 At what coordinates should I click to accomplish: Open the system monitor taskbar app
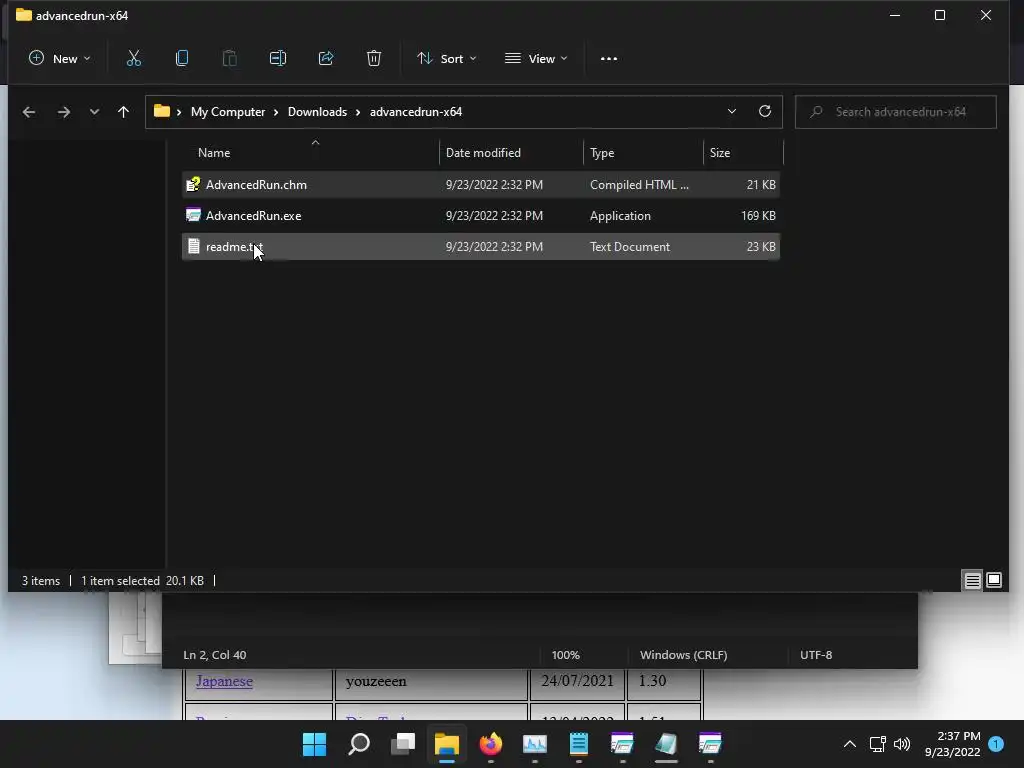(534, 744)
